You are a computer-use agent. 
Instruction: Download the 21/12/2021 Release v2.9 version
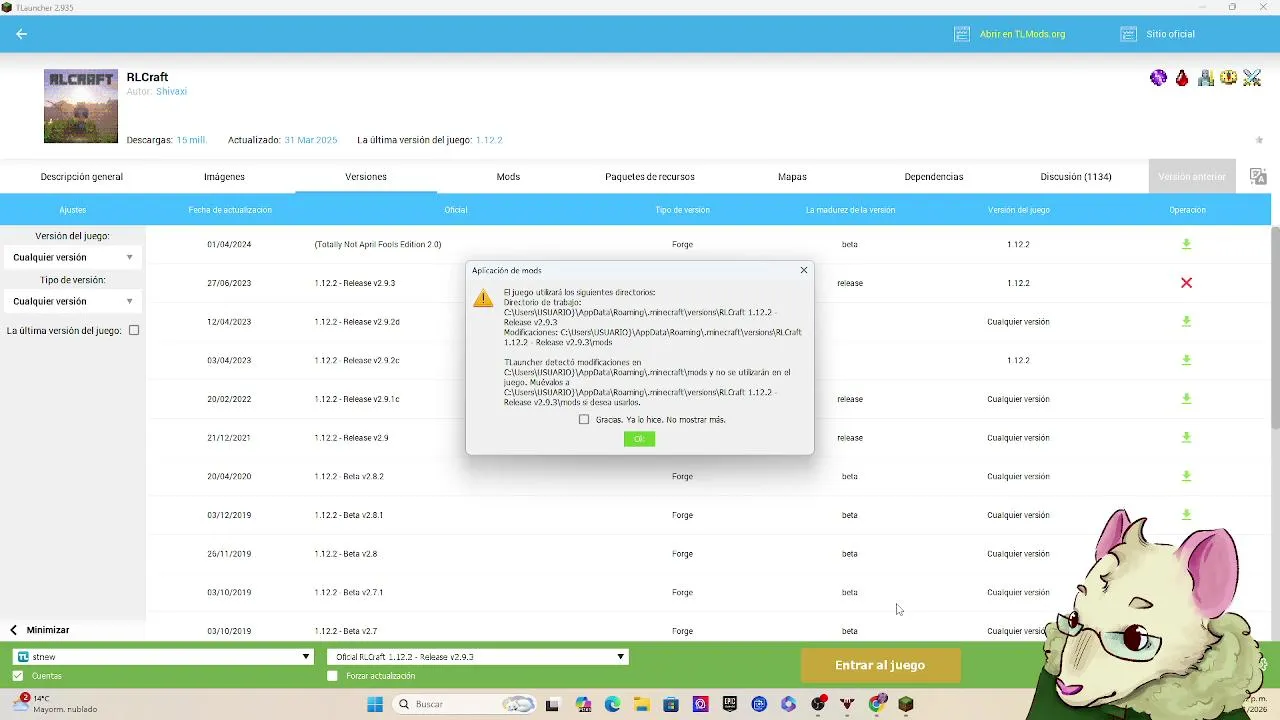1186,438
